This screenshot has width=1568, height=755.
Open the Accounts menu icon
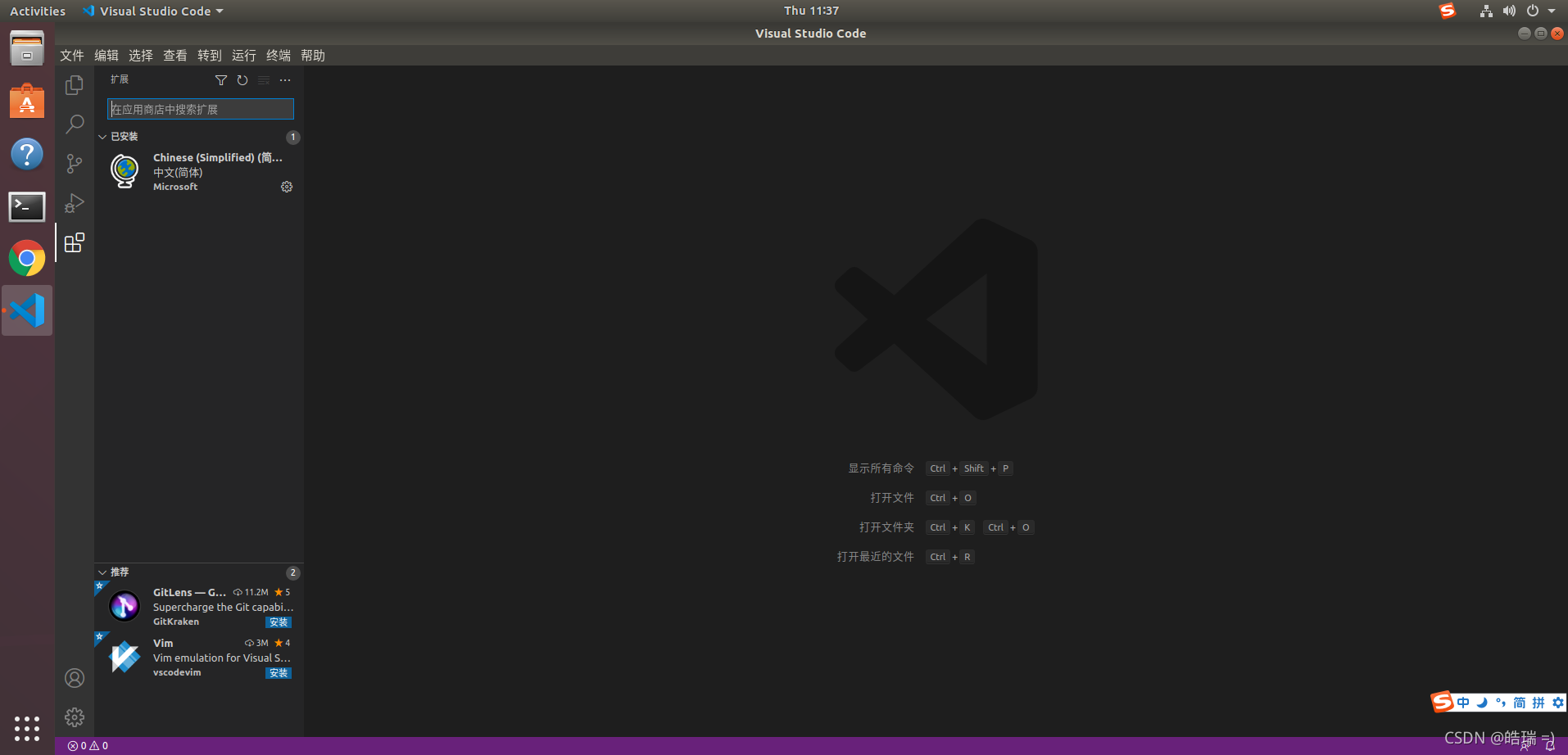tap(75, 678)
